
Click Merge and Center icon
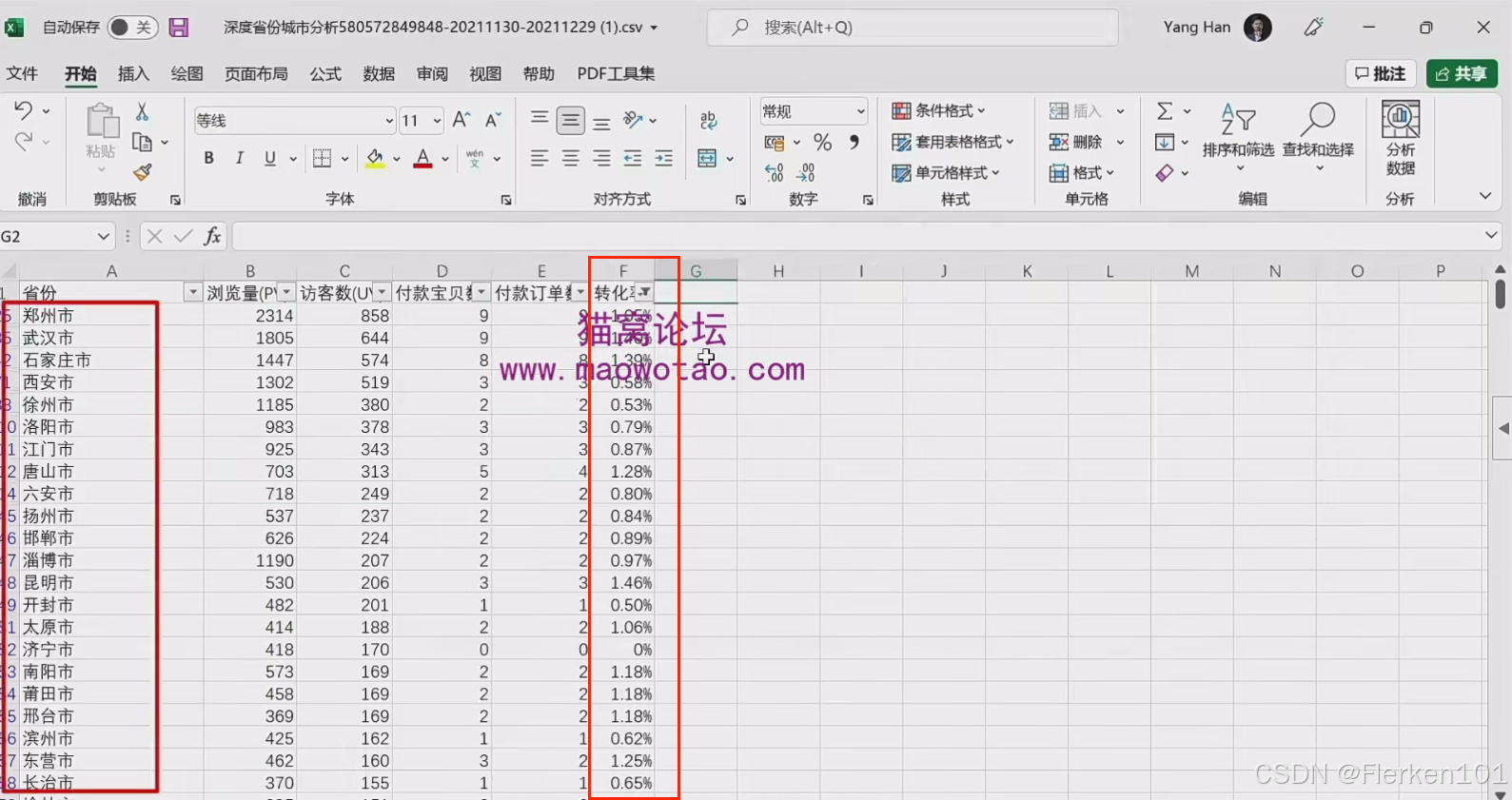[707, 158]
